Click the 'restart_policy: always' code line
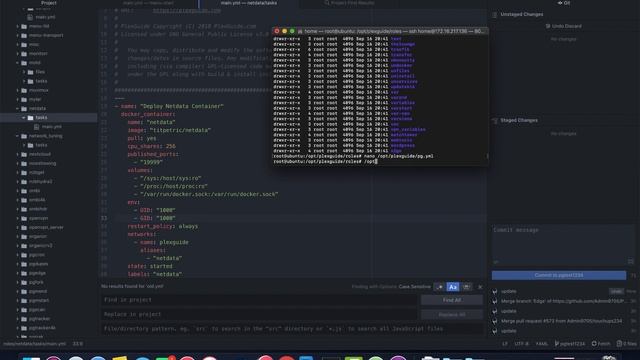This screenshot has height=360, width=640. click(x=162, y=226)
